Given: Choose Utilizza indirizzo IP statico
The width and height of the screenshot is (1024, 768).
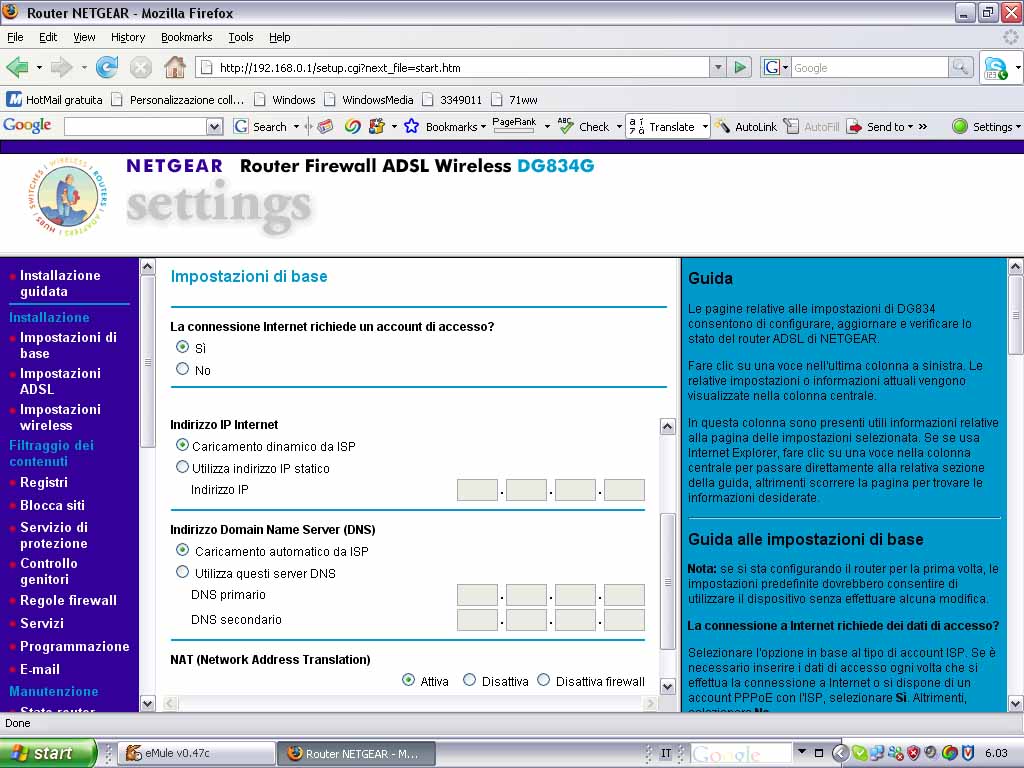Looking at the screenshot, I should tap(182, 467).
